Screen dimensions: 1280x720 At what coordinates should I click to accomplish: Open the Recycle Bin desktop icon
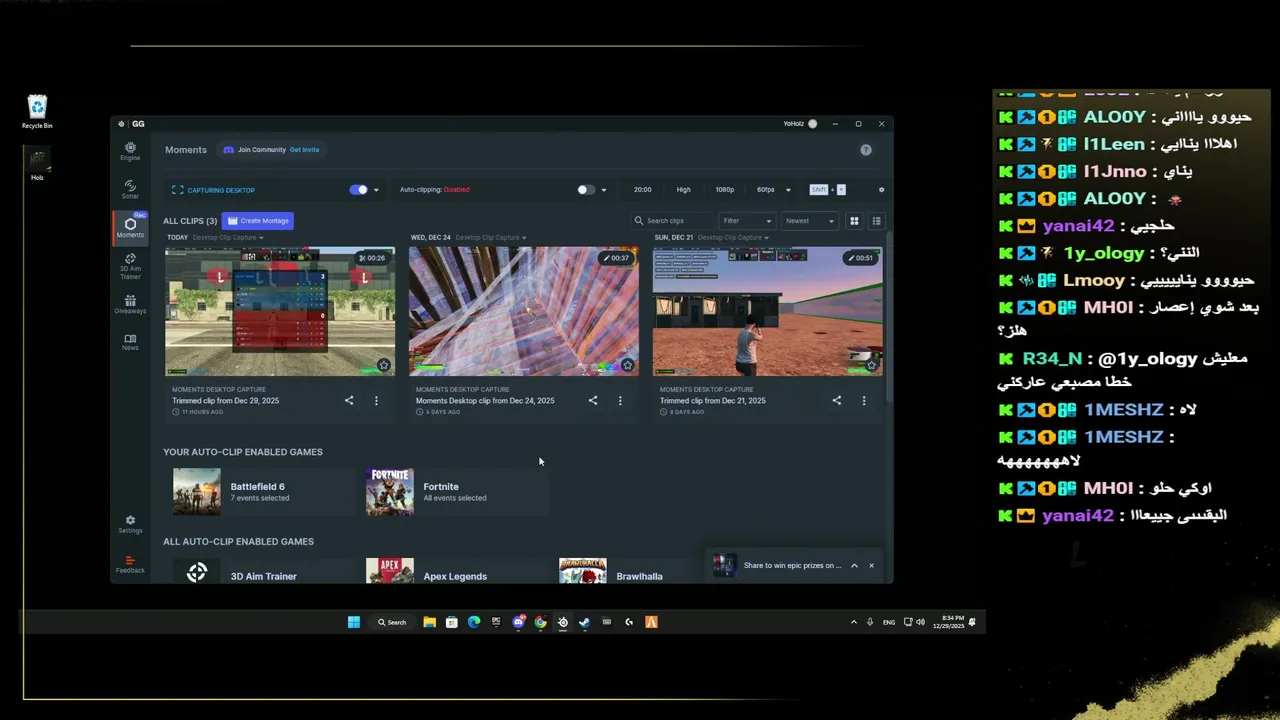point(37,111)
